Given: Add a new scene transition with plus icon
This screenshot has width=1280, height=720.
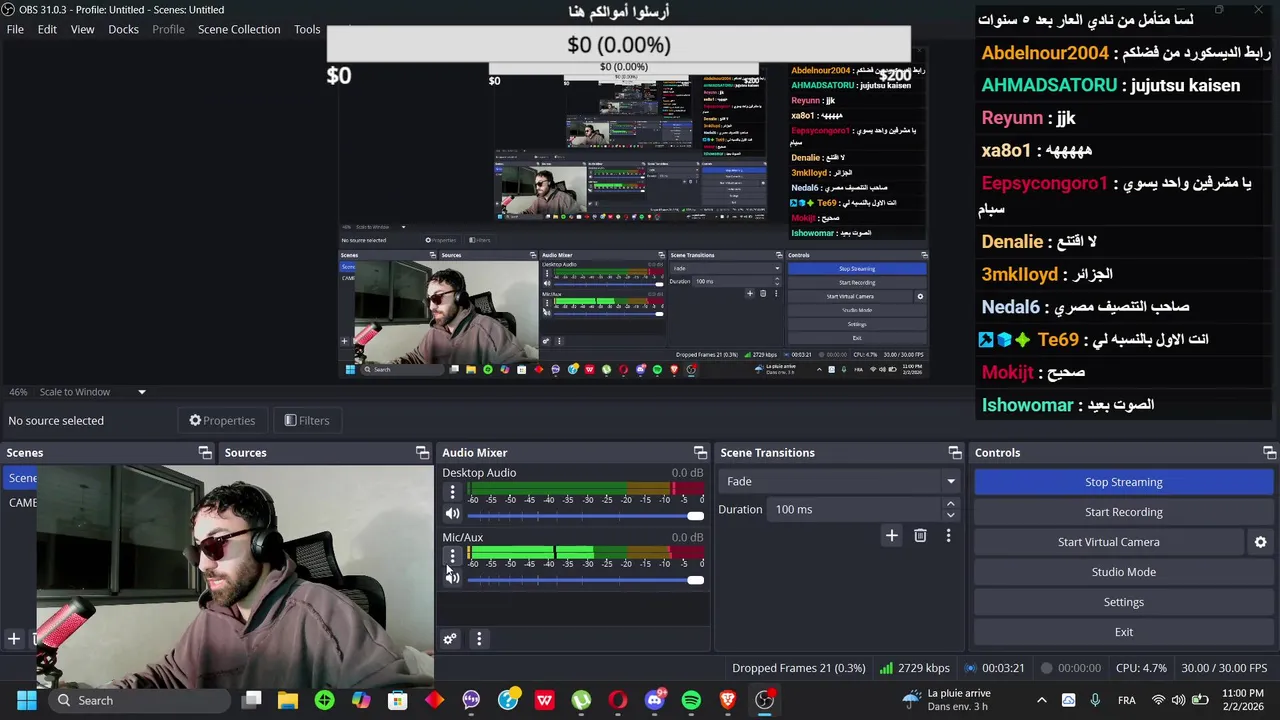Looking at the screenshot, I should click(x=891, y=536).
